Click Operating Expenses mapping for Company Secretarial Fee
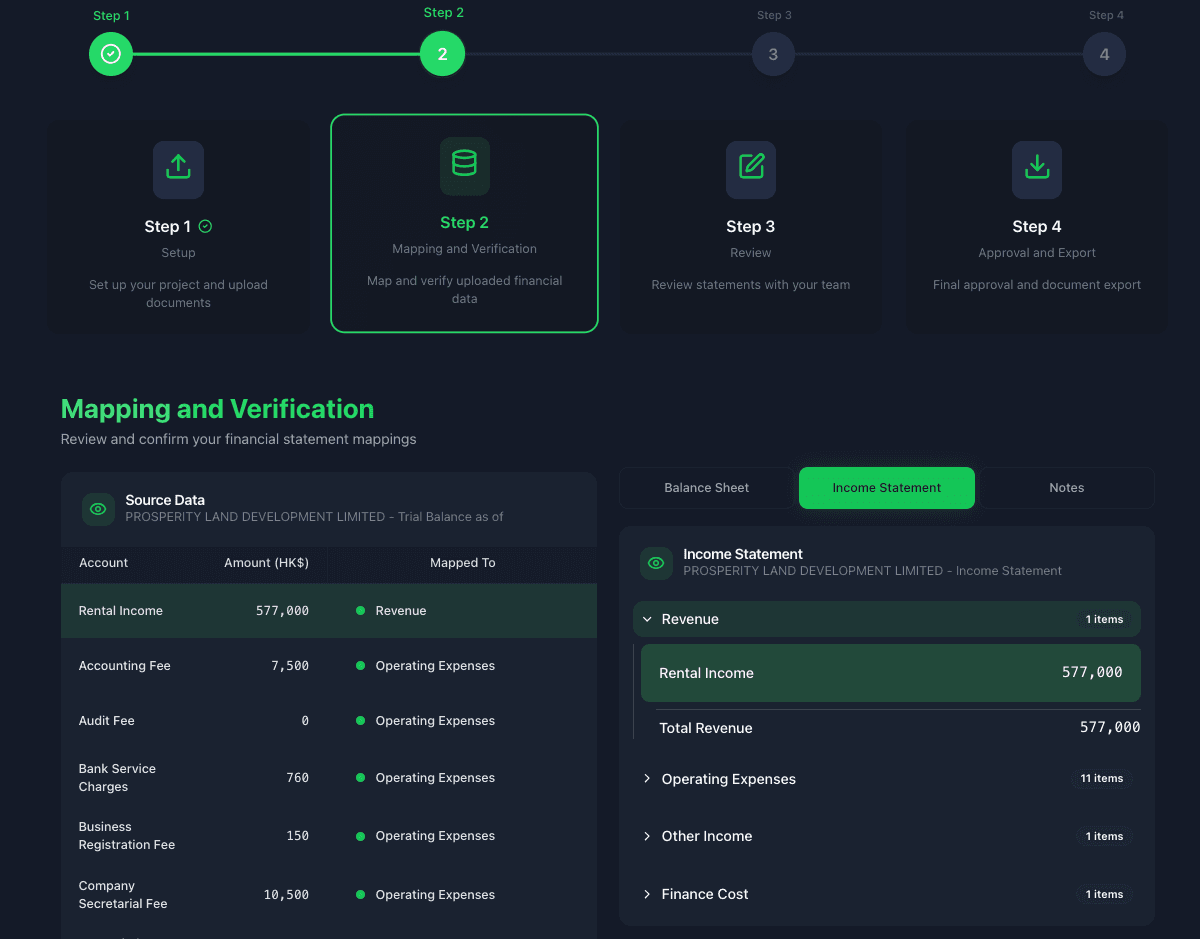The image size is (1200, 939). tap(426, 895)
